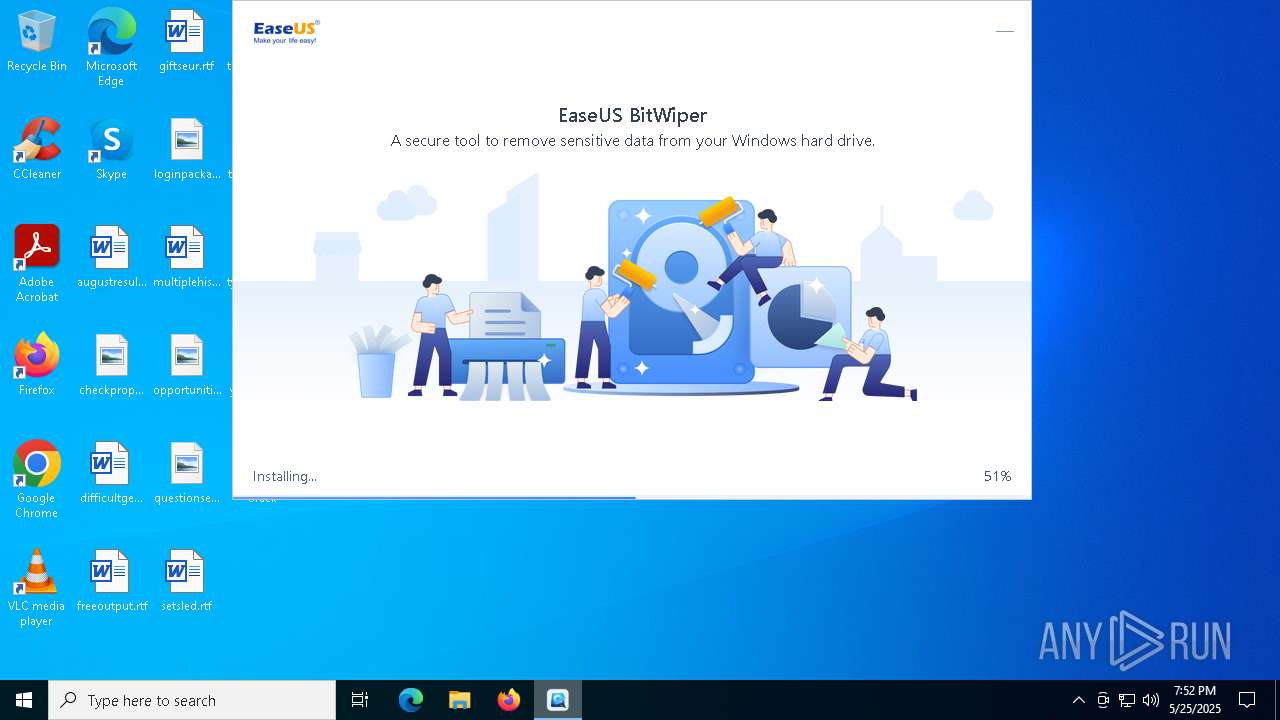This screenshot has width=1280, height=720.
Task: Open the CCleaner desktop shortcut
Action: pyautogui.click(x=37, y=150)
